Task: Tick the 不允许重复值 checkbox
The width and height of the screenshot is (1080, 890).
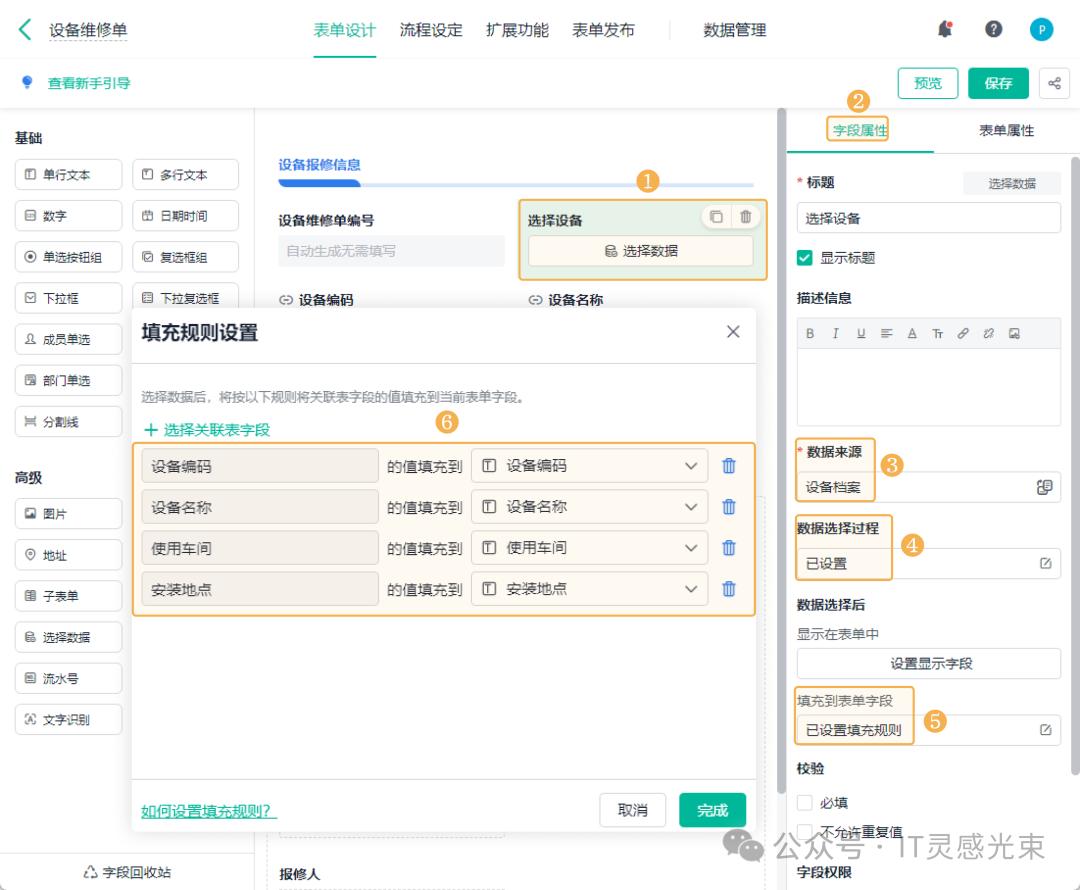Action: click(x=805, y=831)
